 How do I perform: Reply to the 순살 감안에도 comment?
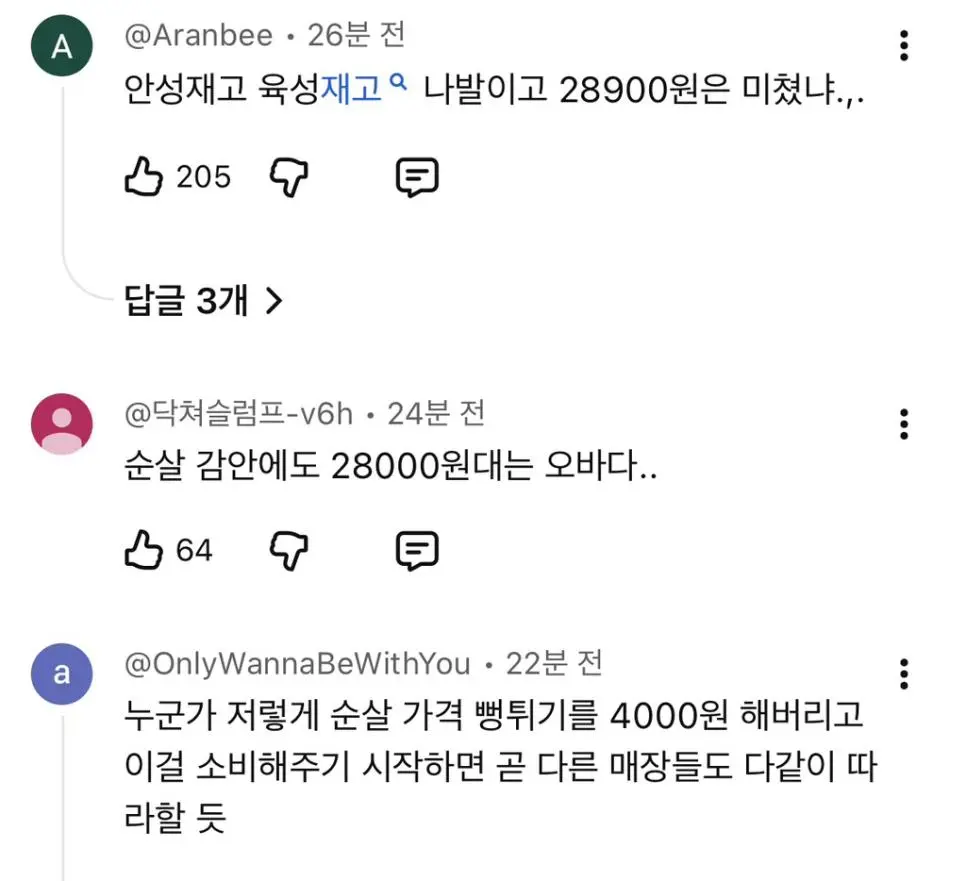[417, 550]
